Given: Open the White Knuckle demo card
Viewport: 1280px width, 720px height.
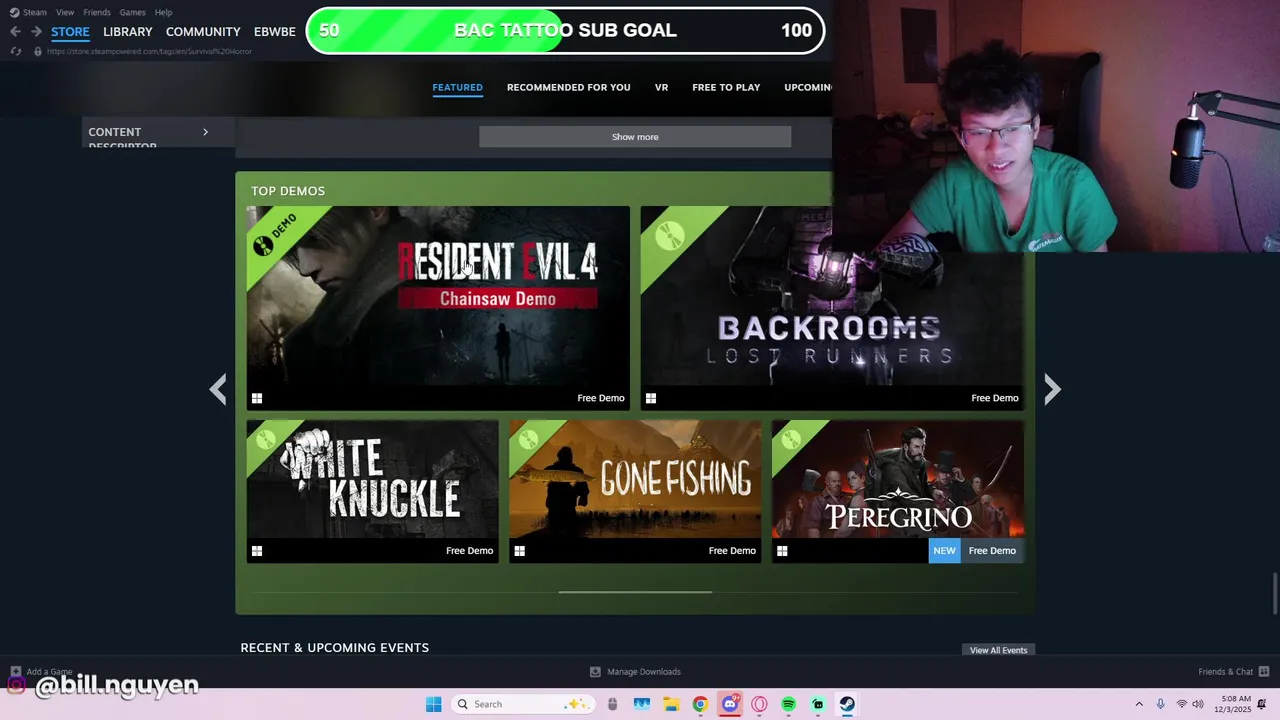Looking at the screenshot, I should point(373,491).
